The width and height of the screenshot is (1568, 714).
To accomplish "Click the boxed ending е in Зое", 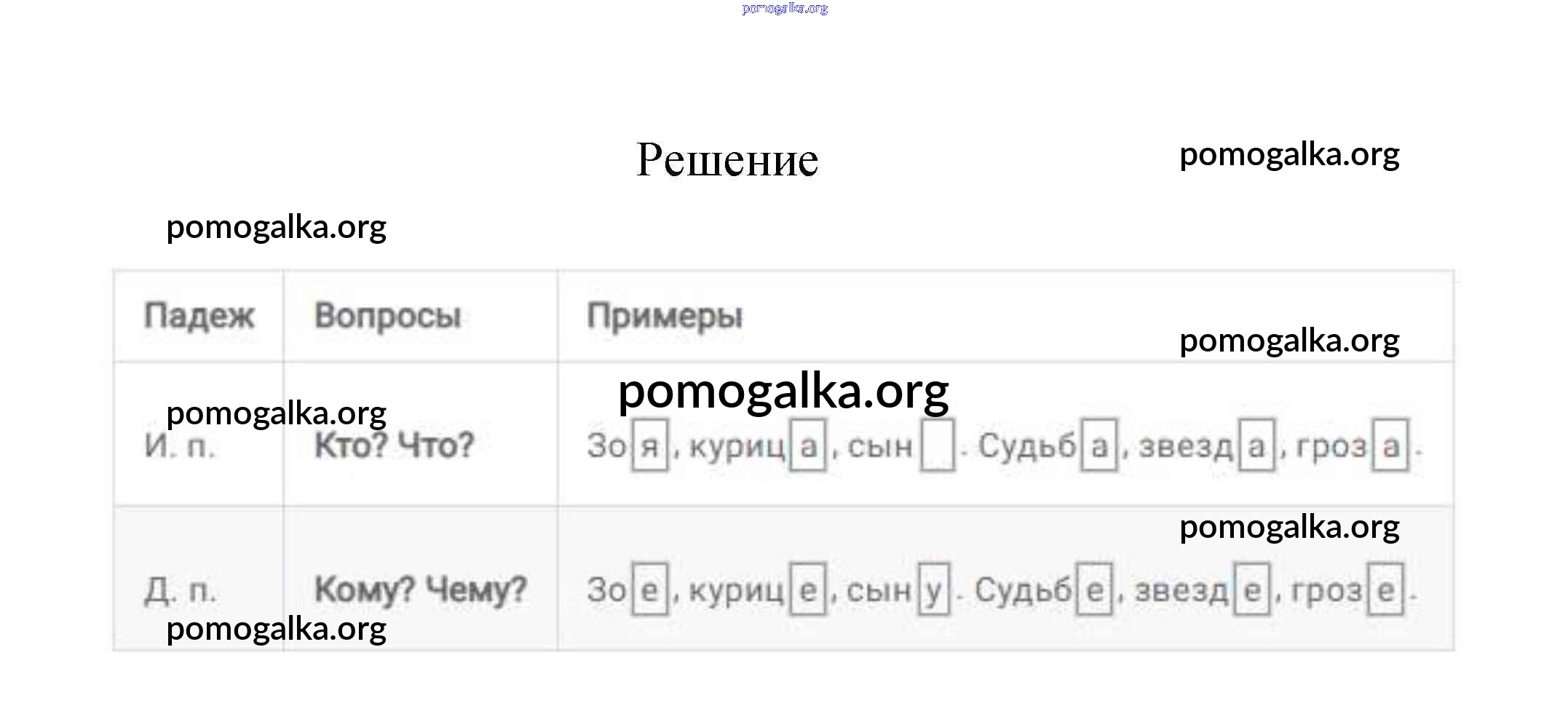I will [649, 590].
